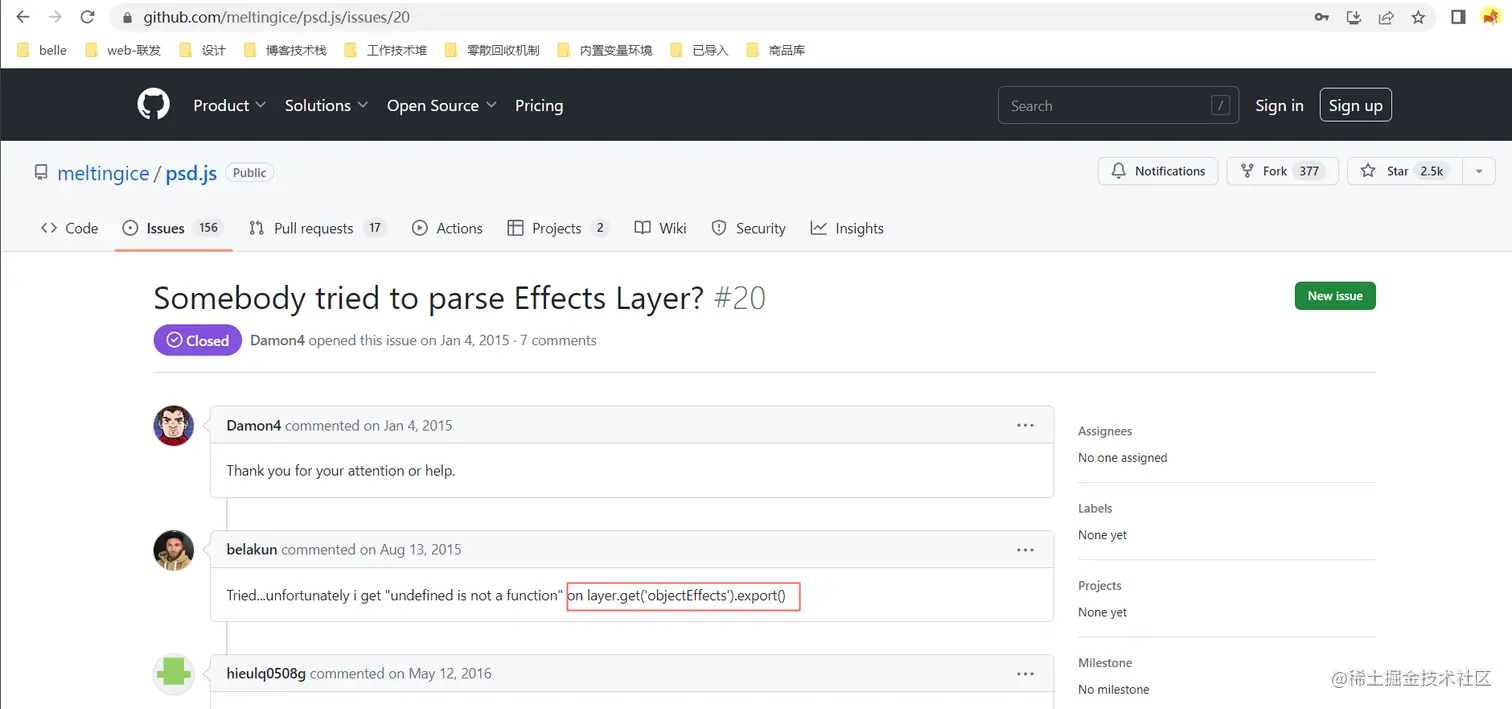Viewport: 1512px width, 709px height.
Task: Click the padlock site info icon
Action: [127, 17]
